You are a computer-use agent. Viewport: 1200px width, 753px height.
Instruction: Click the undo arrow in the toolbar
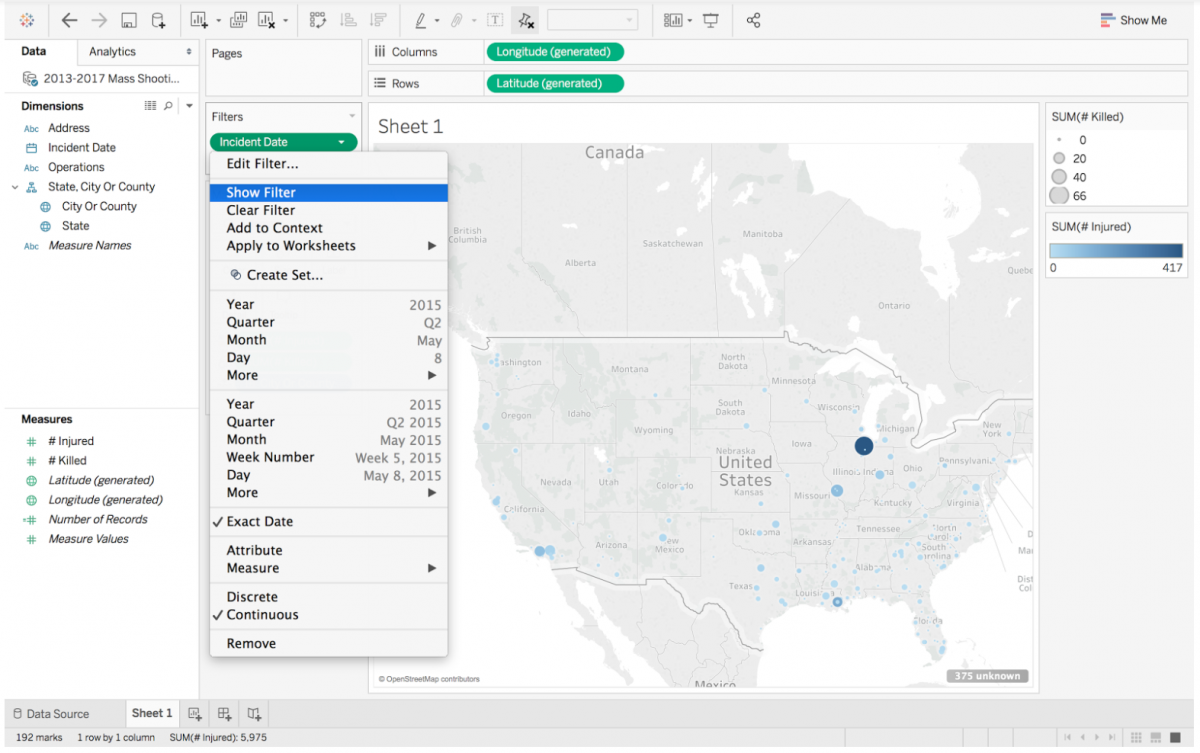click(x=68, y=18)
